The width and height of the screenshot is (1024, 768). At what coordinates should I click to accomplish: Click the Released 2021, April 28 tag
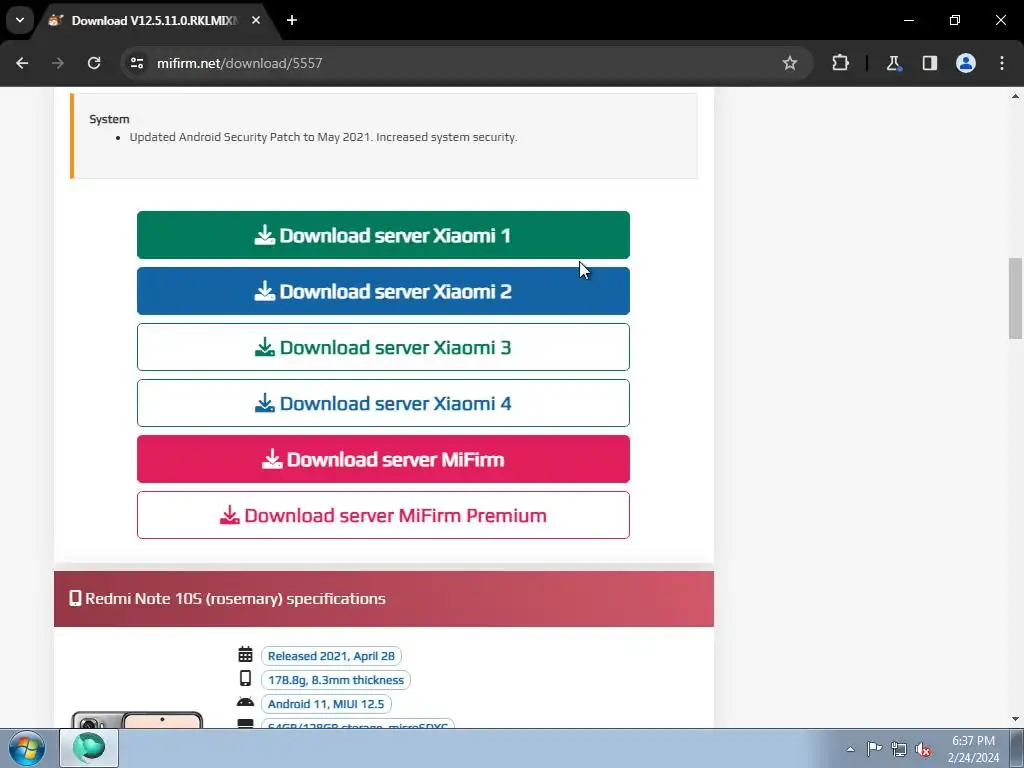pos(331,656)
